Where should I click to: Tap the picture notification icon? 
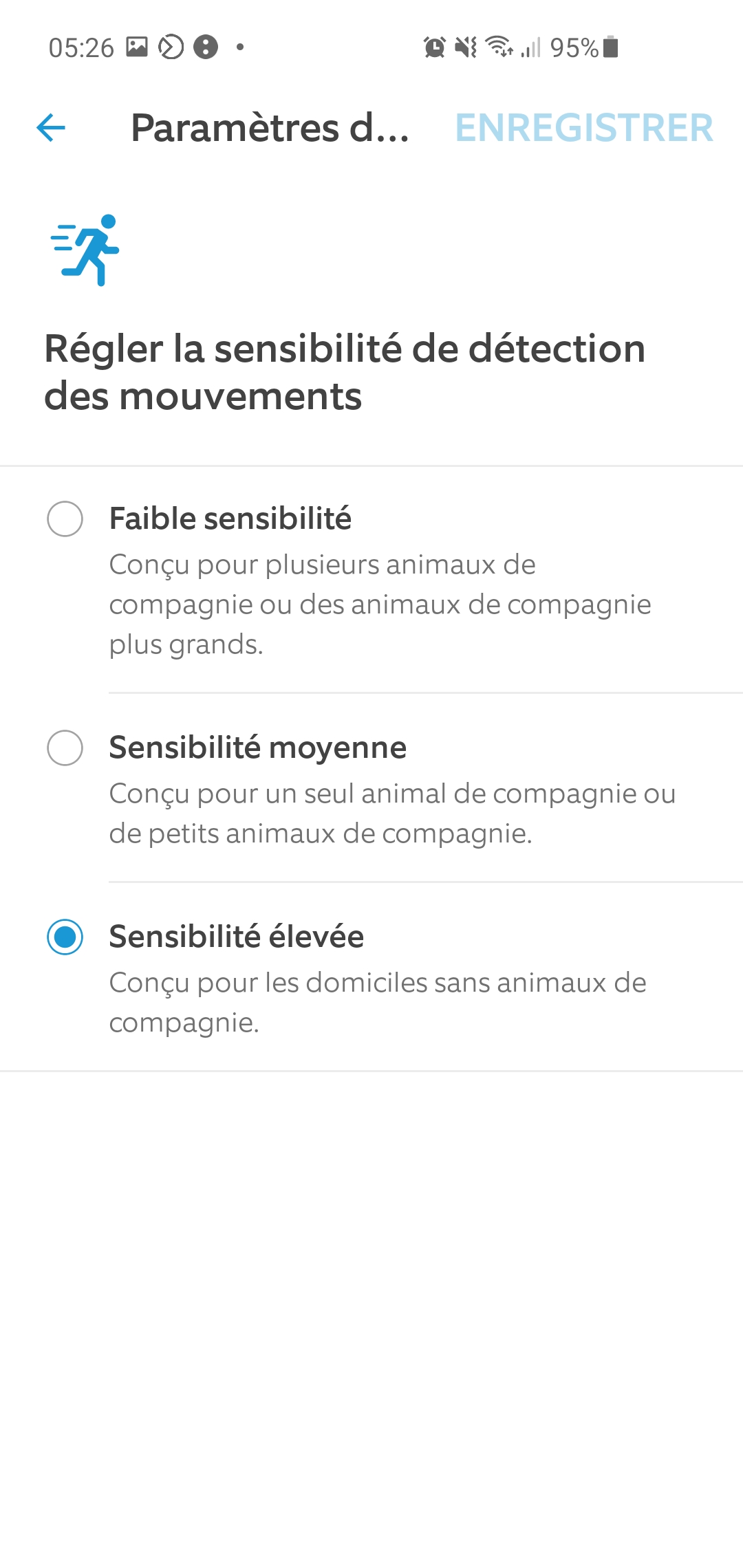coord(137,47)
